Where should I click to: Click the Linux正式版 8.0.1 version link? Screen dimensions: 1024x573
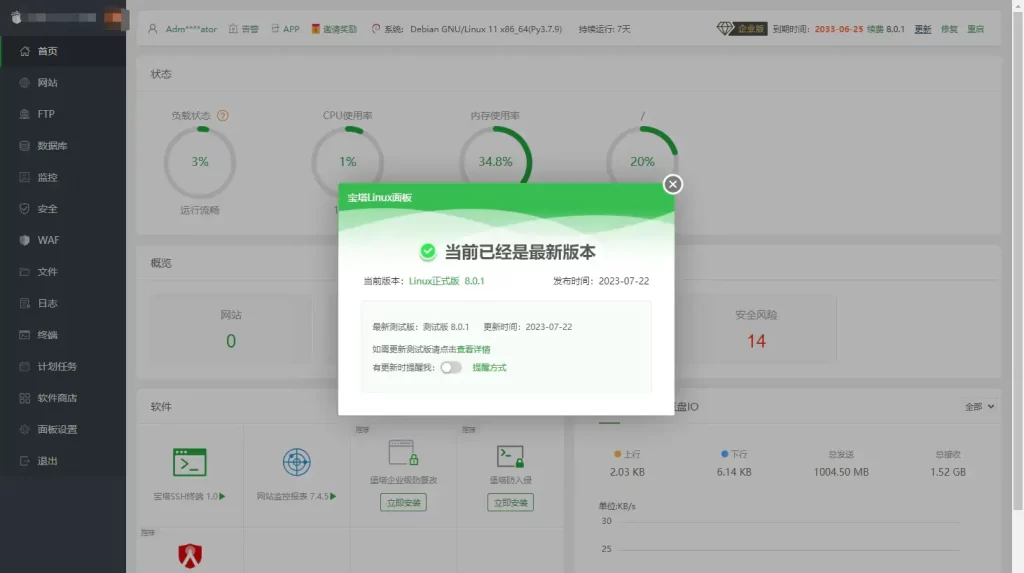[x=447, y=281]
